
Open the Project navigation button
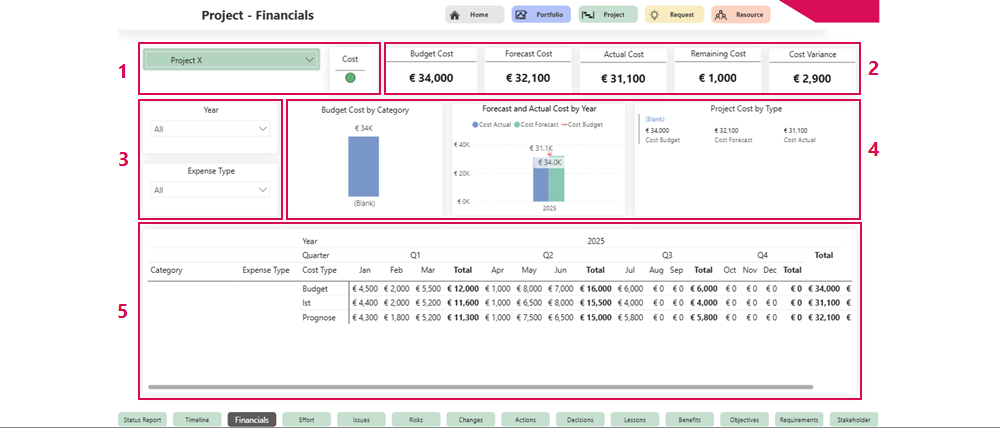[x=608, y=15]
